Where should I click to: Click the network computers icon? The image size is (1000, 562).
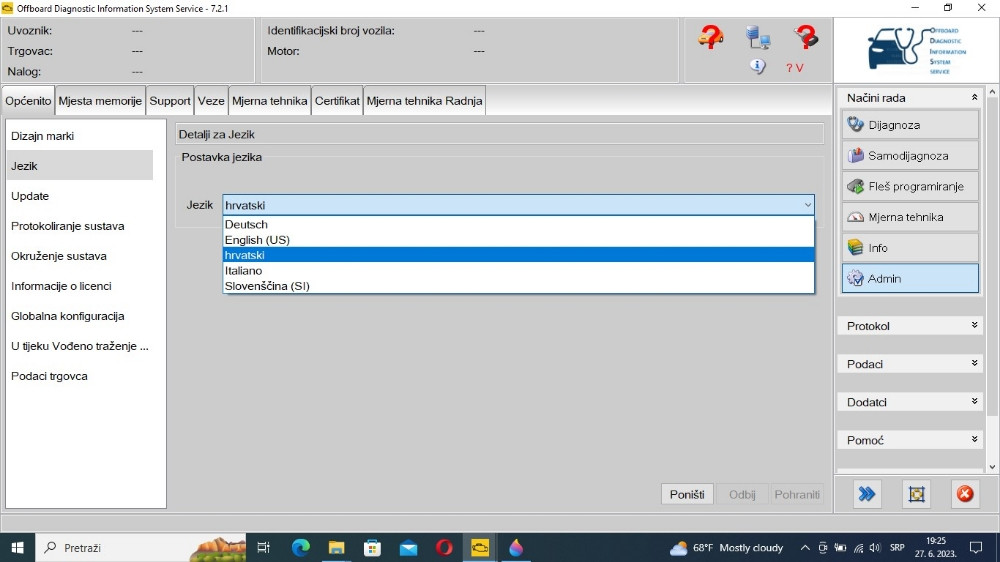click(758, 37)
